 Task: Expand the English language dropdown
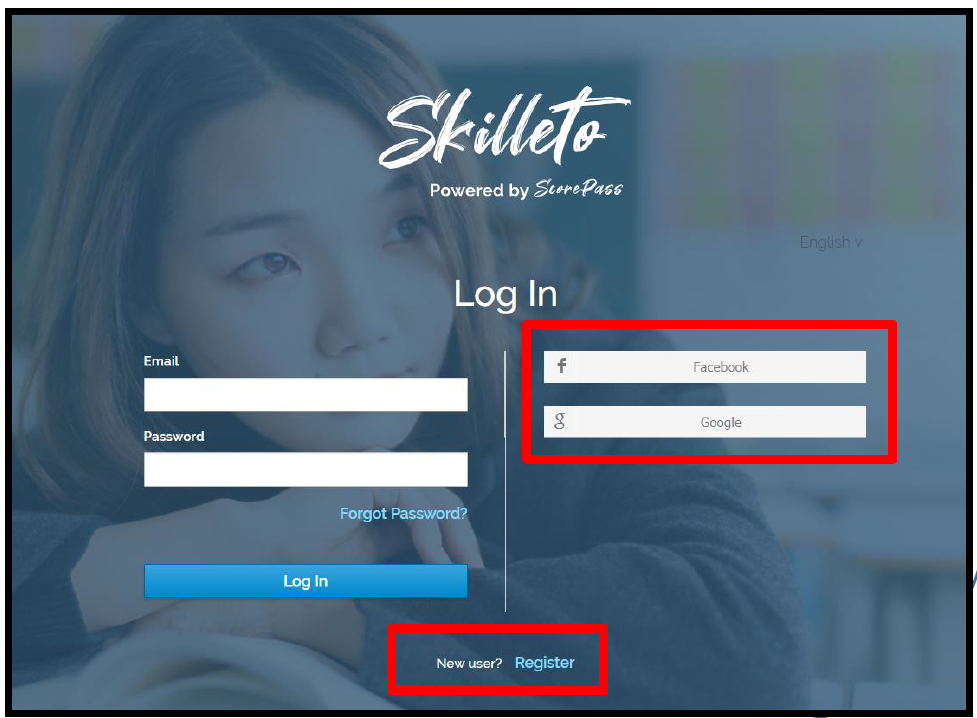coord(831,242)
